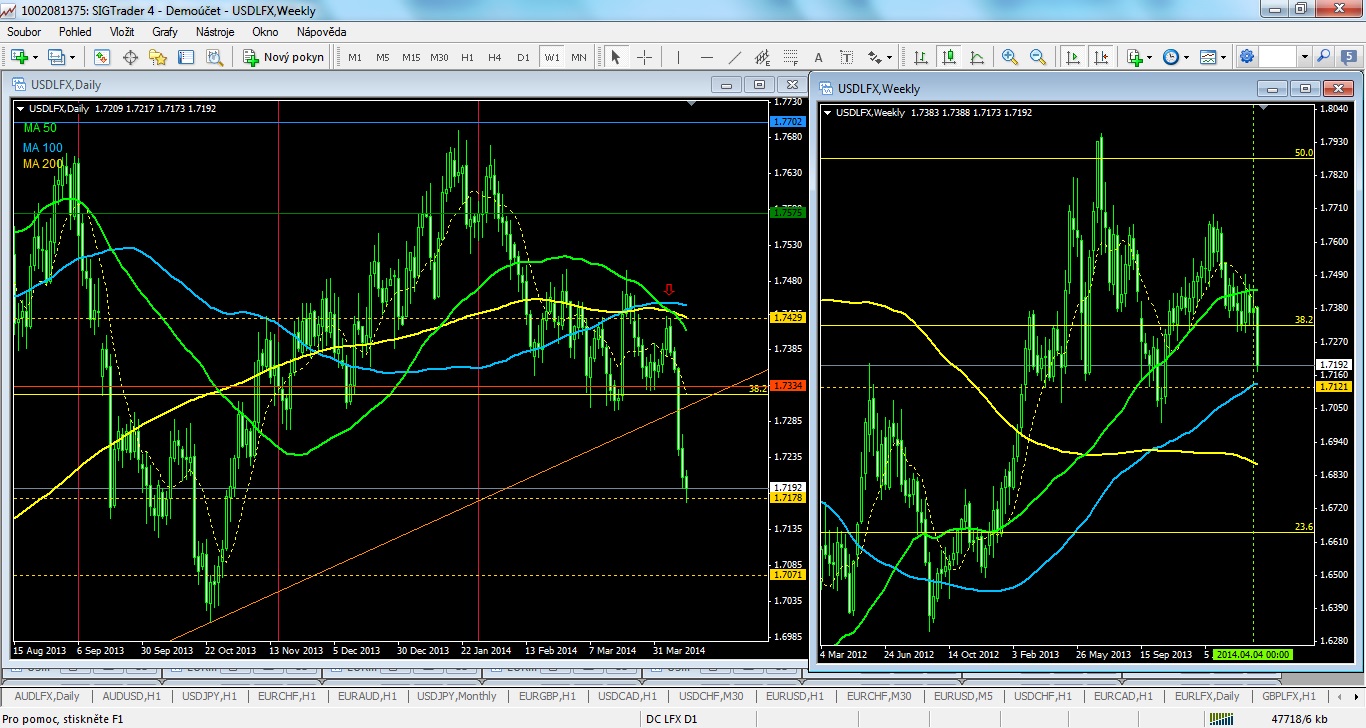
Task: Click the Arrows objects icon
Action: click(x=875, y=57)
